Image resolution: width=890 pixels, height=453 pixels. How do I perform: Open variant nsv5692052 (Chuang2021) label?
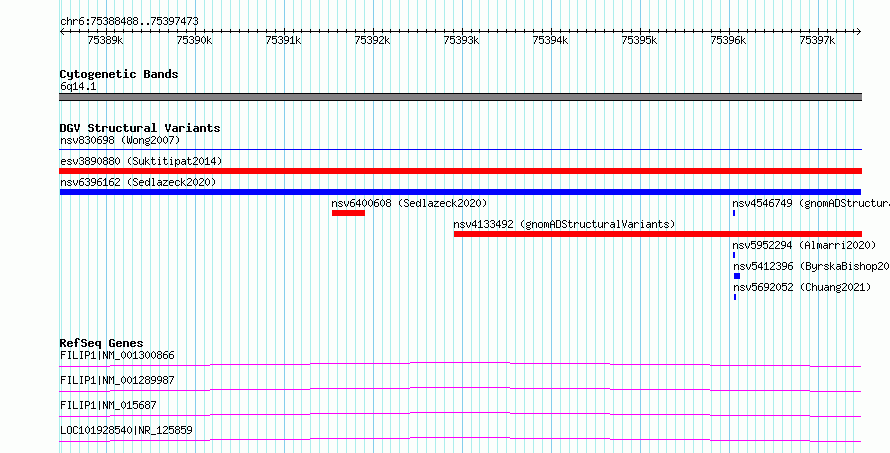point(802,287)
